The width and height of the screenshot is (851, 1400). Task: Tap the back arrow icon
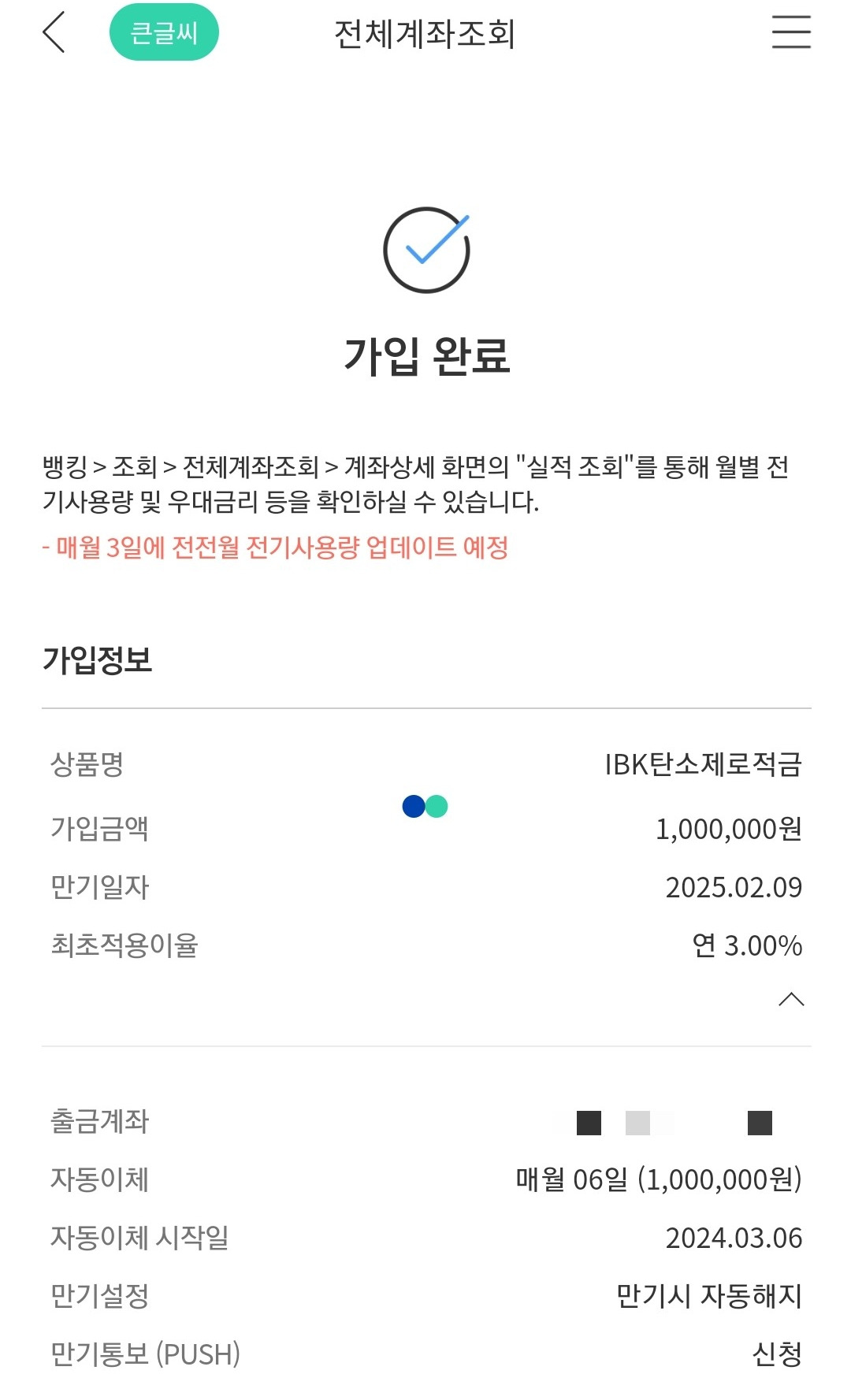54,33
